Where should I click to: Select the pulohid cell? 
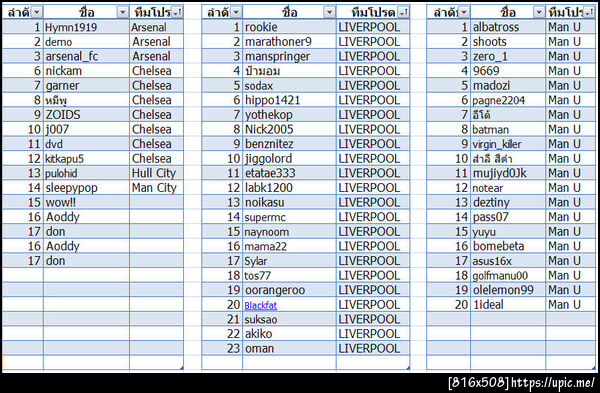[86, 173]
